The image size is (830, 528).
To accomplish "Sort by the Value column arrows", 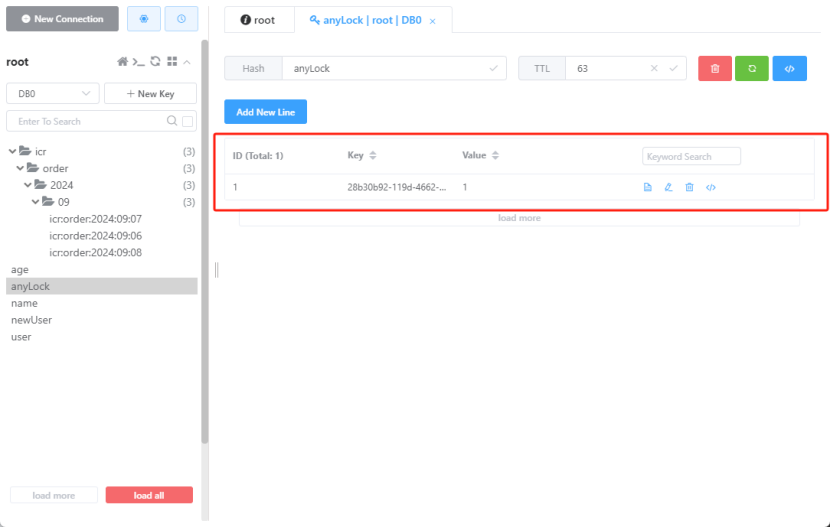I will pos(495,155).
